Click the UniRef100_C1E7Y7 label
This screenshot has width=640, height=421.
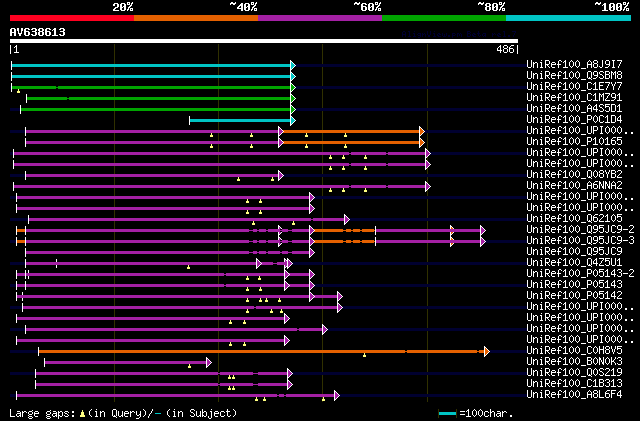tap(574, 86)
